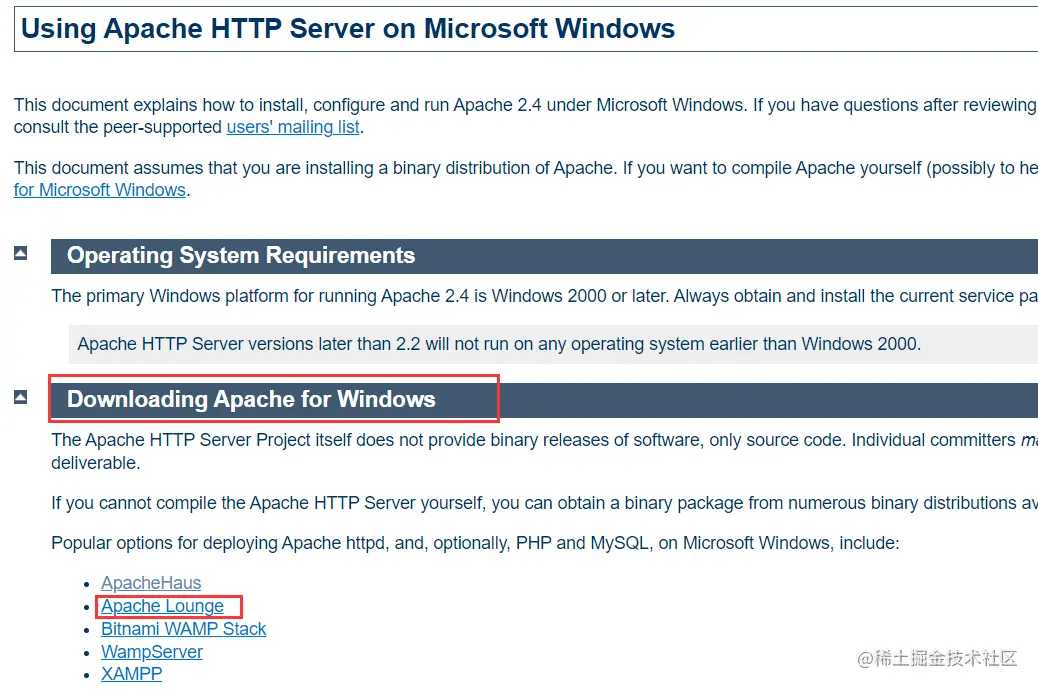Click the page title 'Using Apache HTTP Server on Microsoft Windows'

[x=348, y=28]
